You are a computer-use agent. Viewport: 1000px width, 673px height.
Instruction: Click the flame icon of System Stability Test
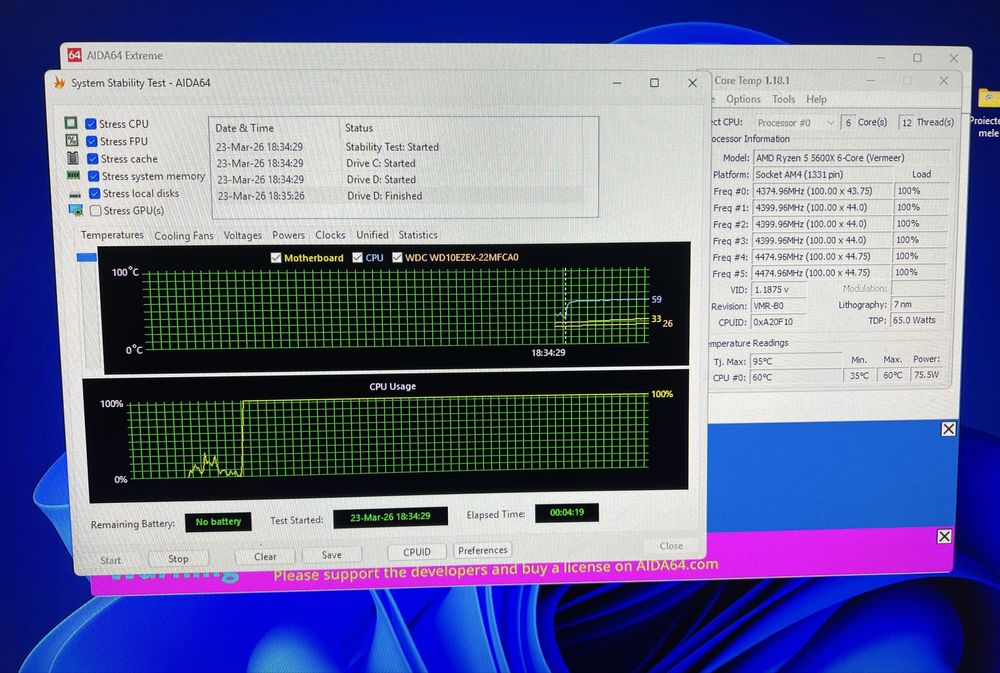click(60, 83)
